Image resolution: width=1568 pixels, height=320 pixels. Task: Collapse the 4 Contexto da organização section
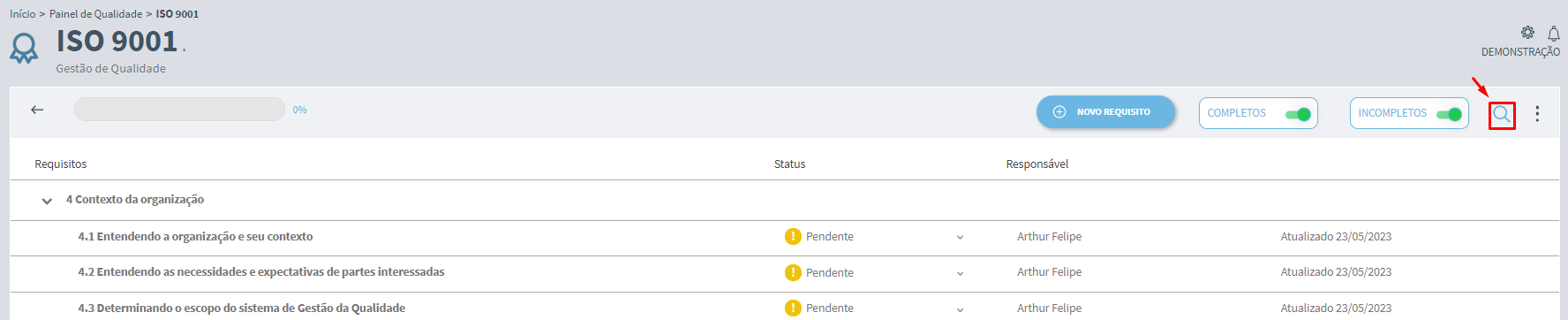tap(47, 201)
